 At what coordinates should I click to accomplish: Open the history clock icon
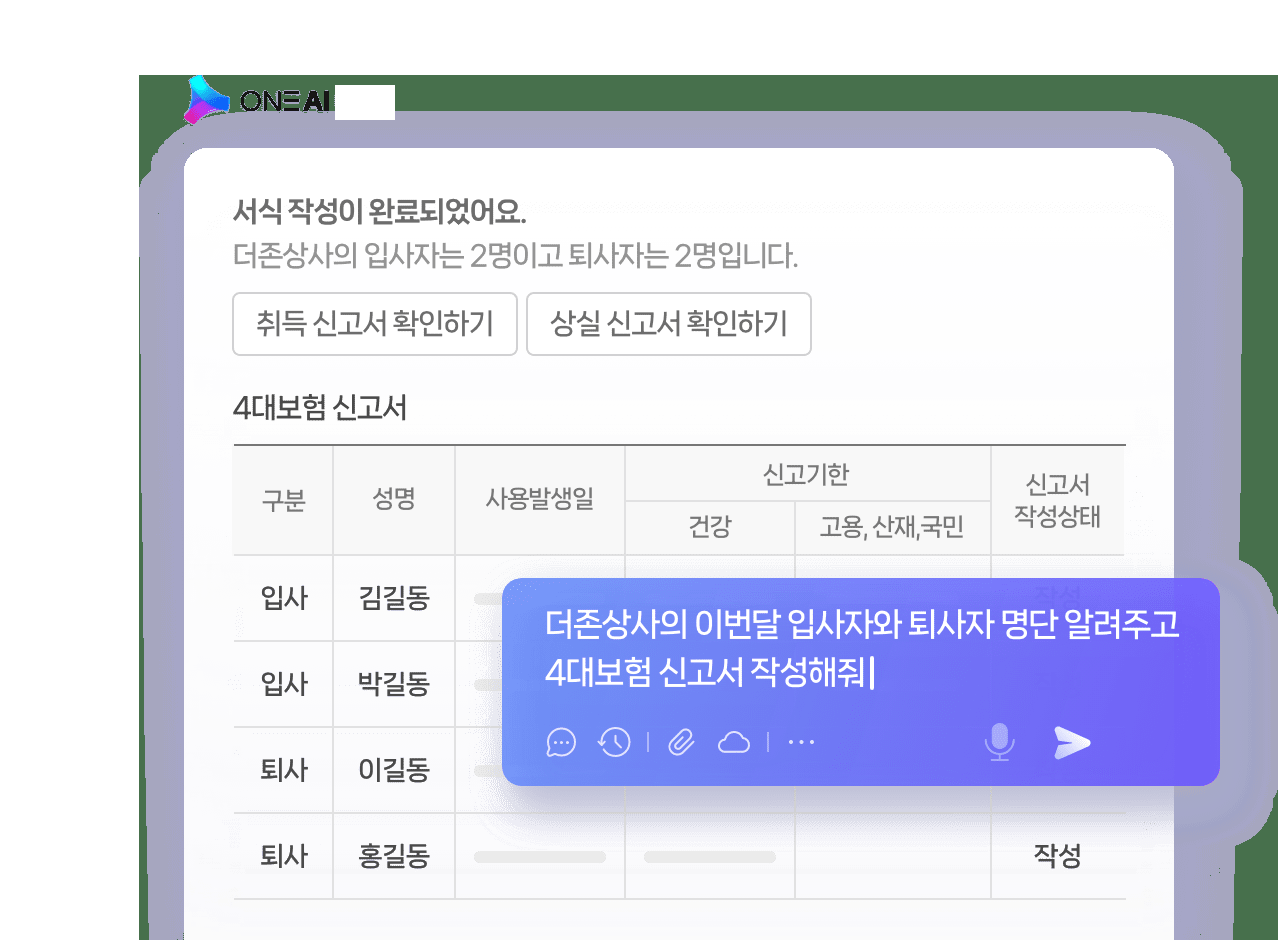pos(614,742)
